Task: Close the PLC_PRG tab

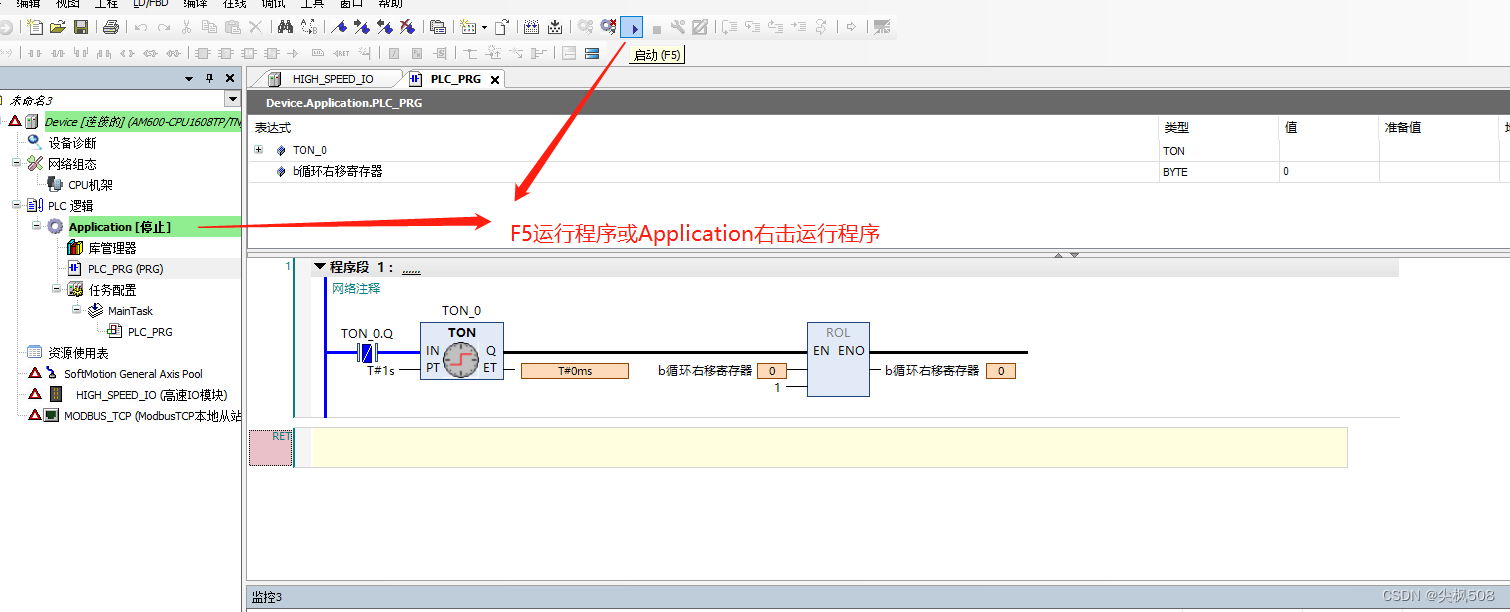Action: (494, 79)
